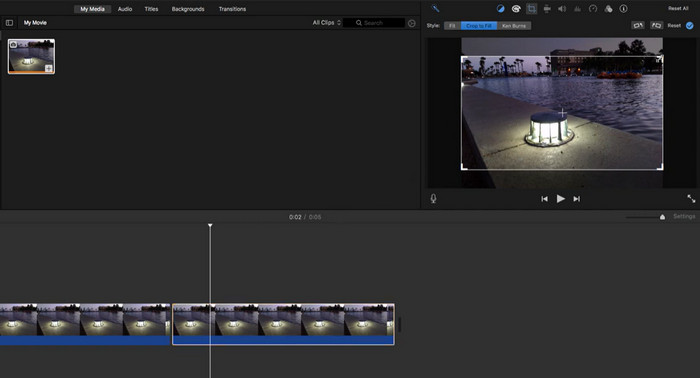Open noise reduction and equalizer tool
The image size is (700, 378).
click(x=577, y=8)
